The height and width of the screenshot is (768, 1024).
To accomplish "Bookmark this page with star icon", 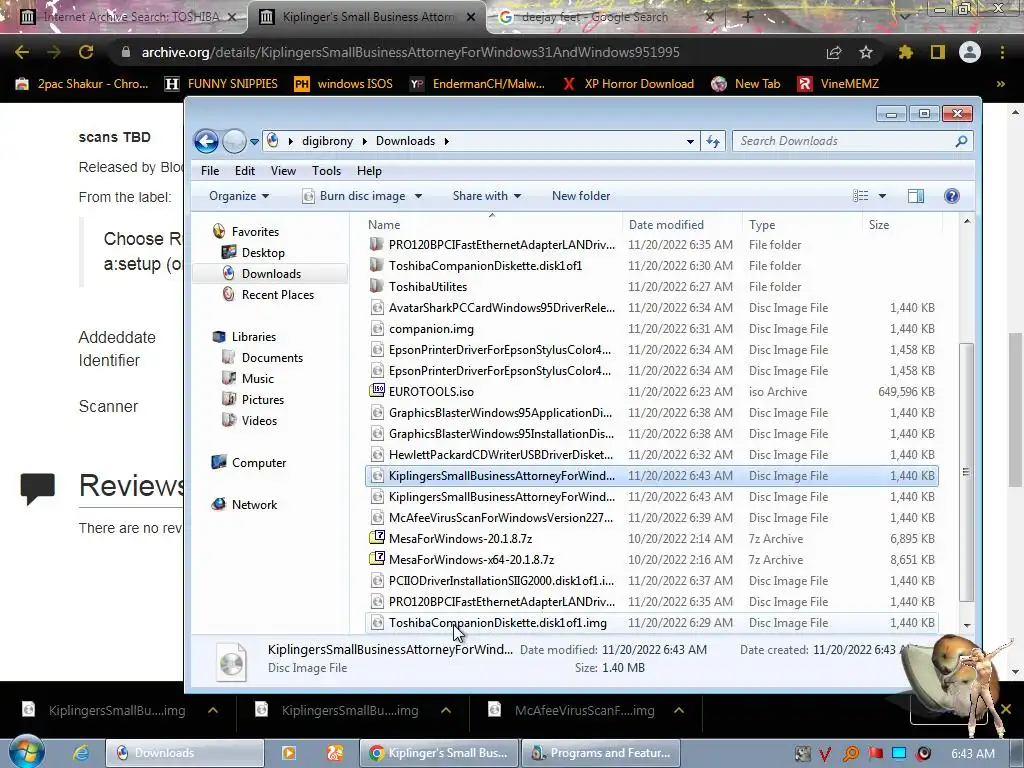I will 866,52.
